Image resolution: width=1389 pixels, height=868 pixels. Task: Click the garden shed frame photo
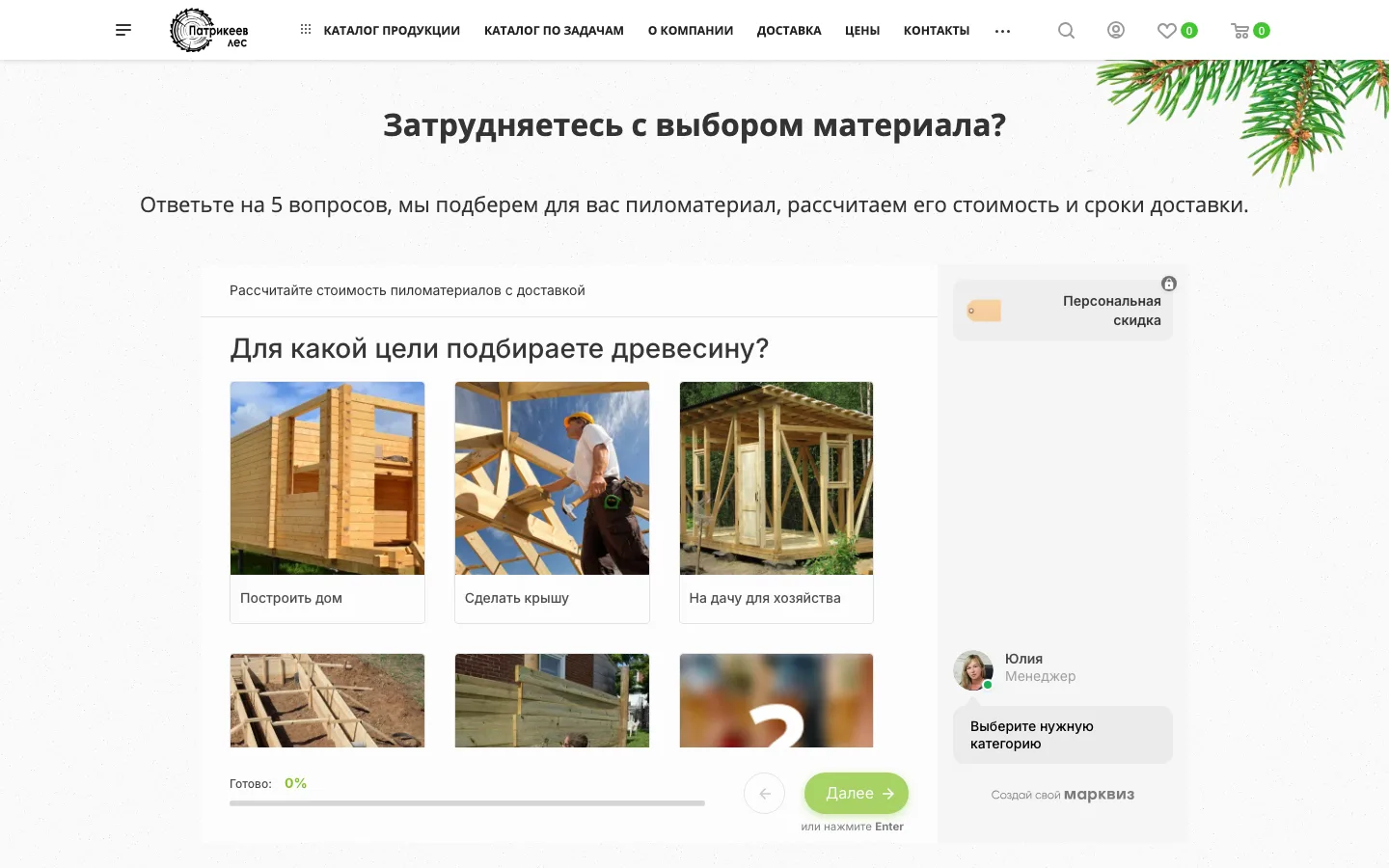tap(776, 478)
